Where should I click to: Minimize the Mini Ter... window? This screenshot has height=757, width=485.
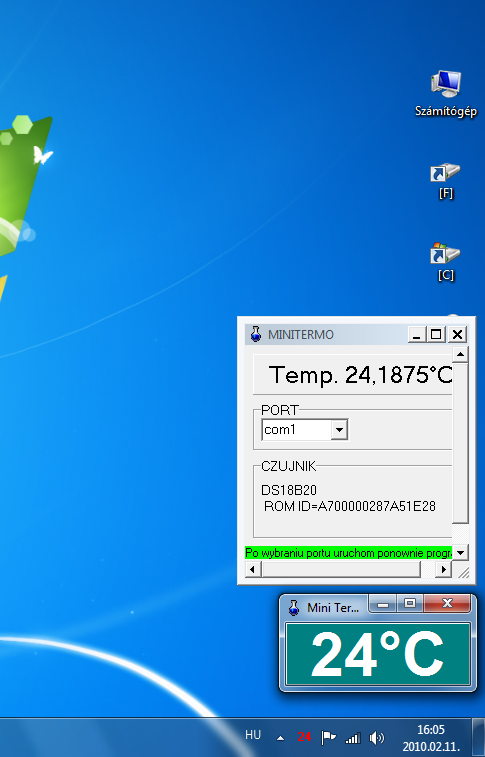pos(383,604)
